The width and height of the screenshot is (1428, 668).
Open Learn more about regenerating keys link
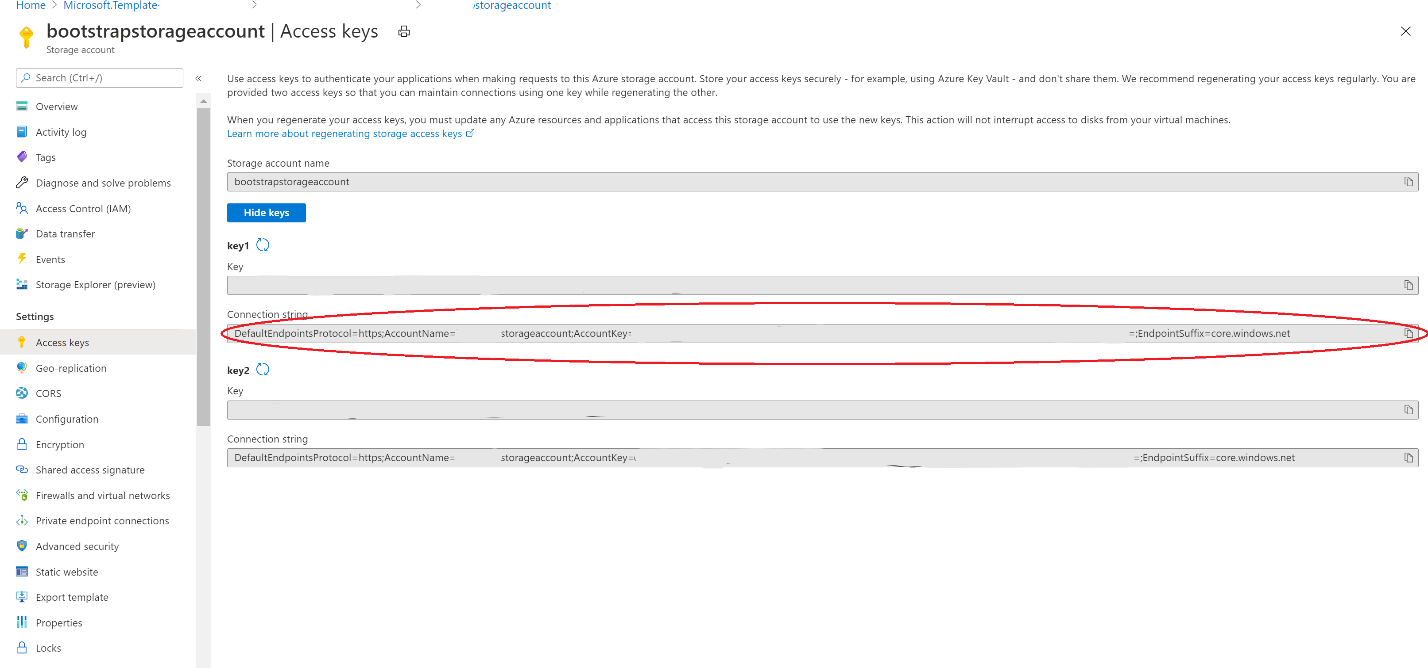tap(350, 133)
